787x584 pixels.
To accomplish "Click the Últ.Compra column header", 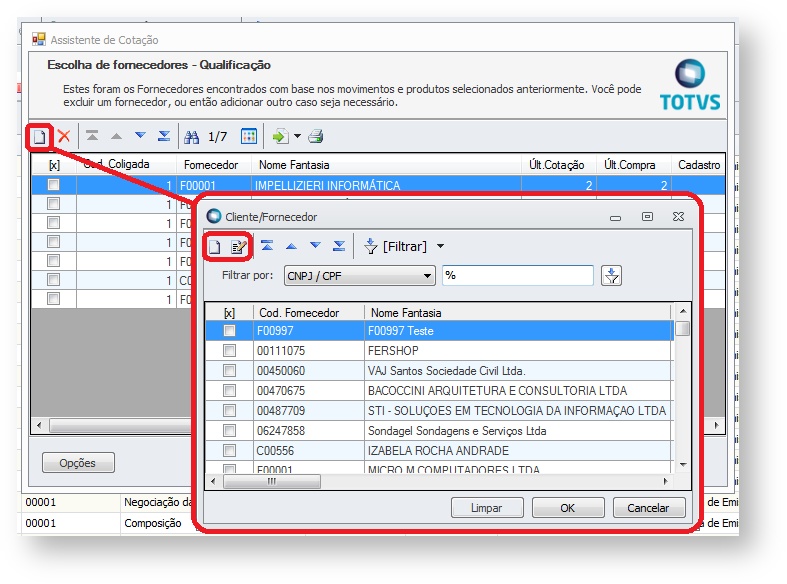I will (x=633, y=165).
